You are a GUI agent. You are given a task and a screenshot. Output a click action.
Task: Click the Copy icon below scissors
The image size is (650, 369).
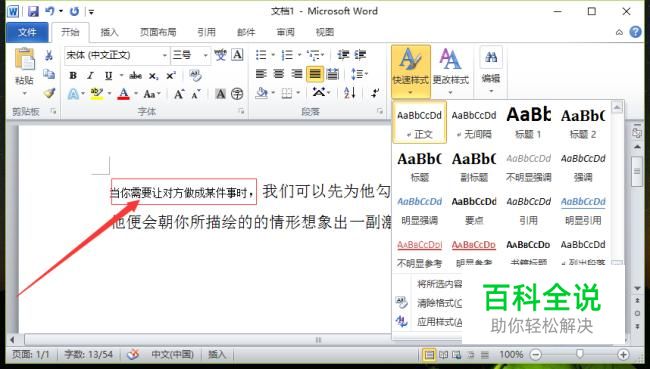coord(49,74)
